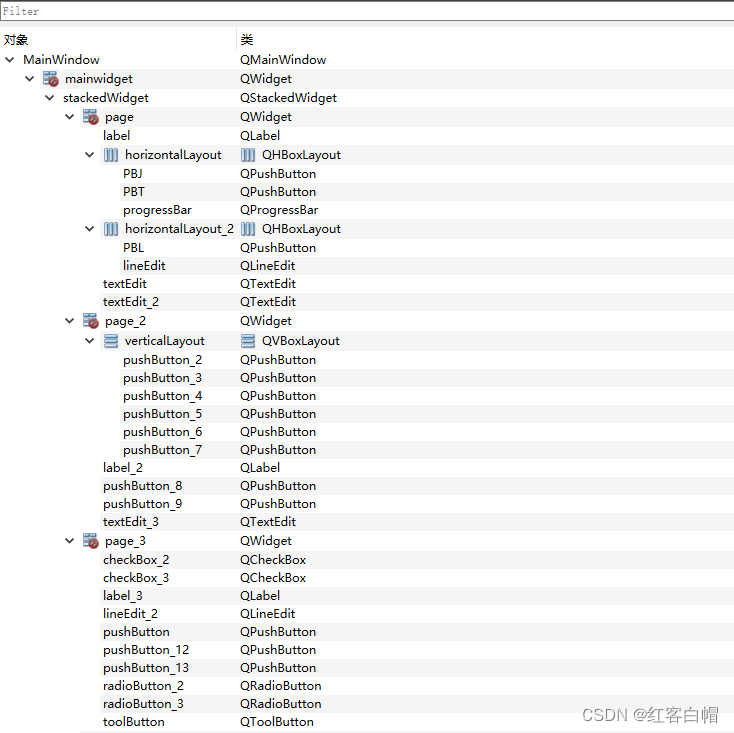Collapse the page_3 node
The height and width of the screenshot is (733, 734).
point(70,541)
